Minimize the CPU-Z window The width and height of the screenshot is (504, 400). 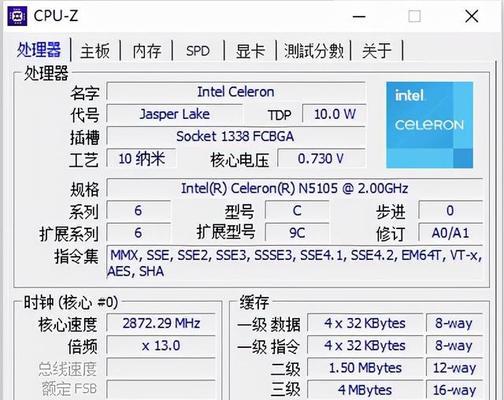point(359,16)
